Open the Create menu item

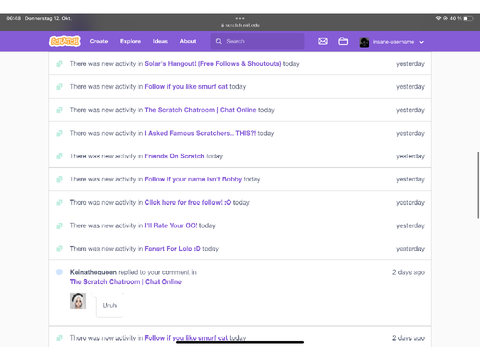click(99, 41)
